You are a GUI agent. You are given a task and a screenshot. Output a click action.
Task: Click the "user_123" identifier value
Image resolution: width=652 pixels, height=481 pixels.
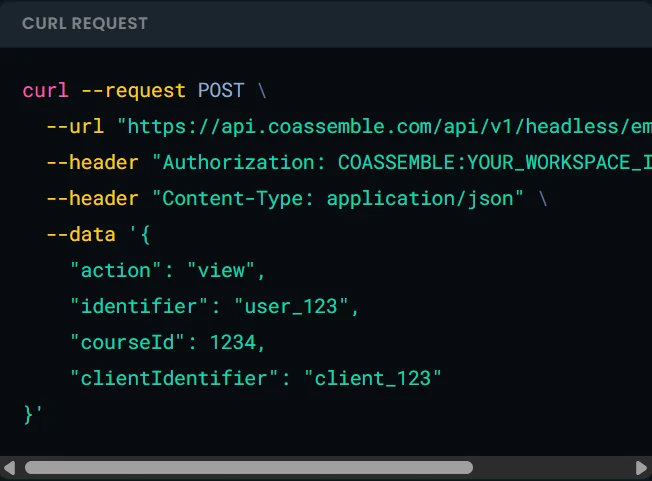(x=291, y=306)
